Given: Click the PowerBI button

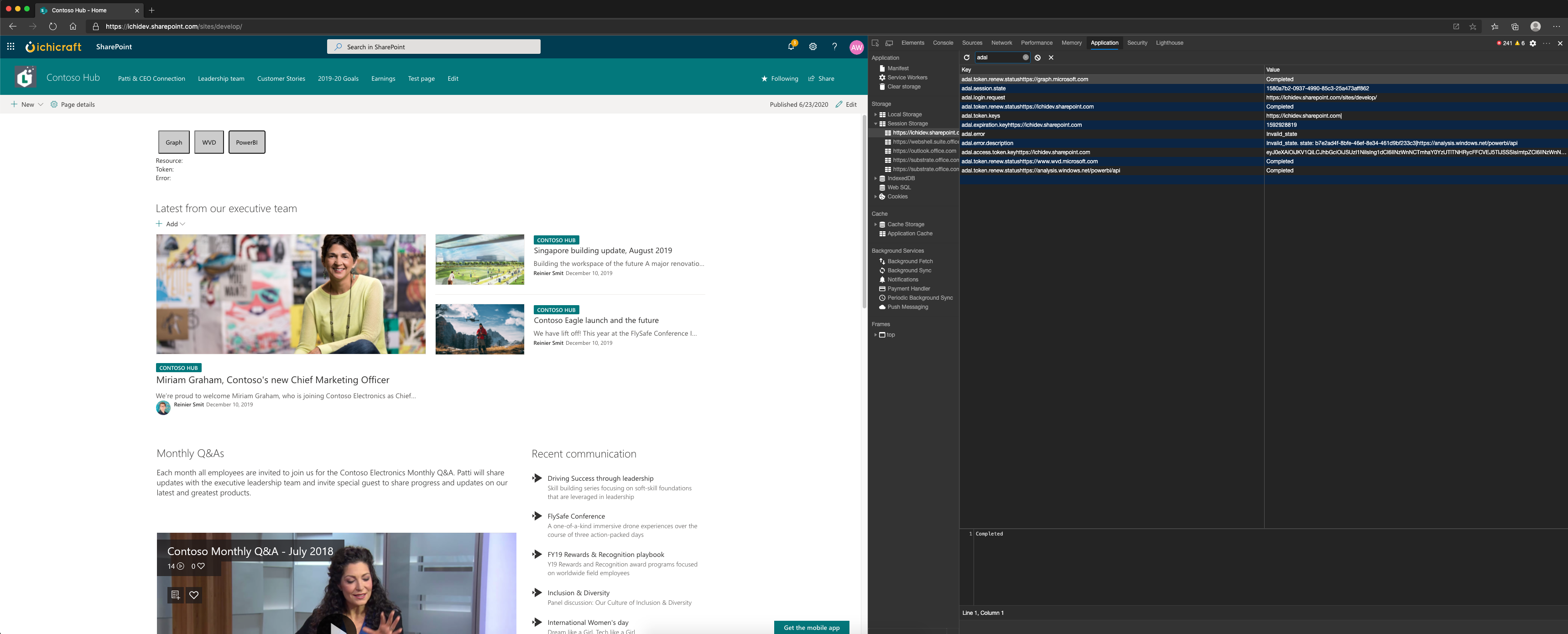Looking at the screenshot, I should click(x=246, y=142).
